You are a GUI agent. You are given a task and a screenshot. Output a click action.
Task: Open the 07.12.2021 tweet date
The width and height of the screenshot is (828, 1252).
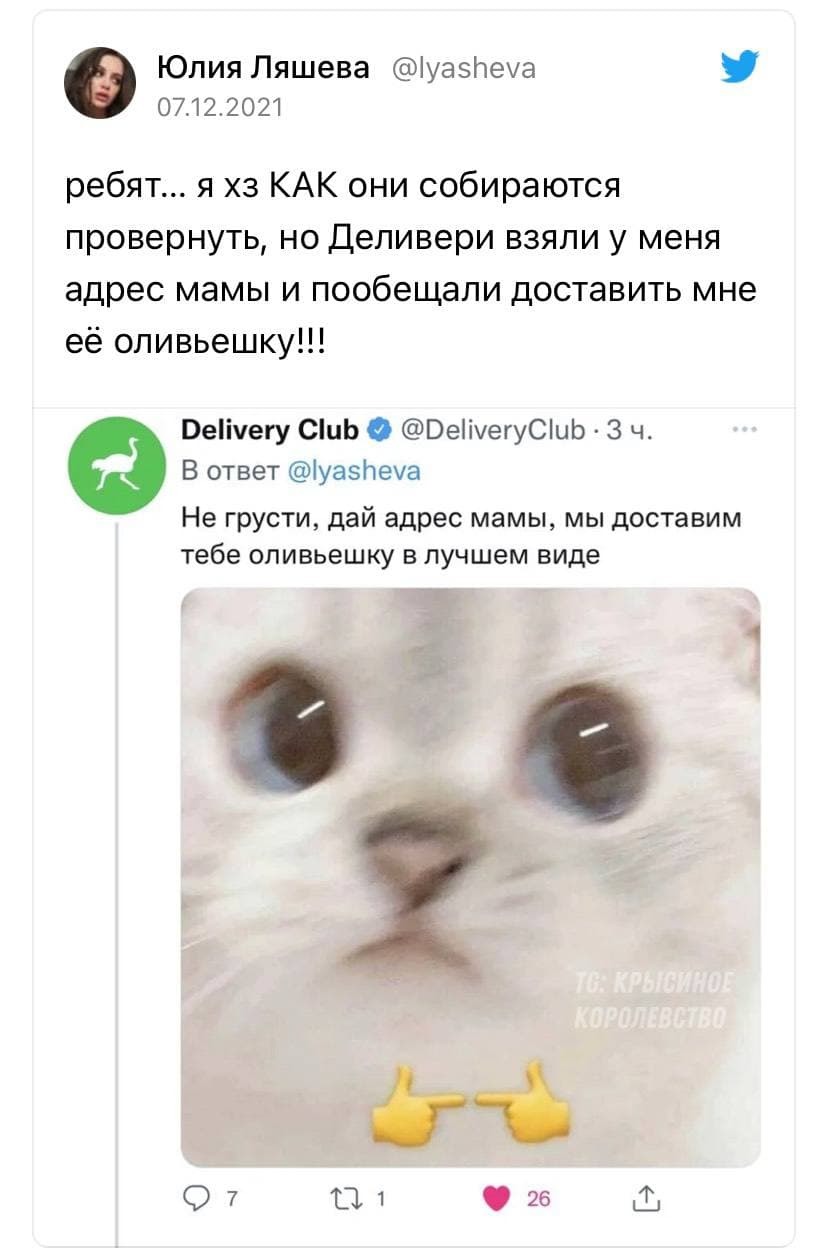pos(220,105)
